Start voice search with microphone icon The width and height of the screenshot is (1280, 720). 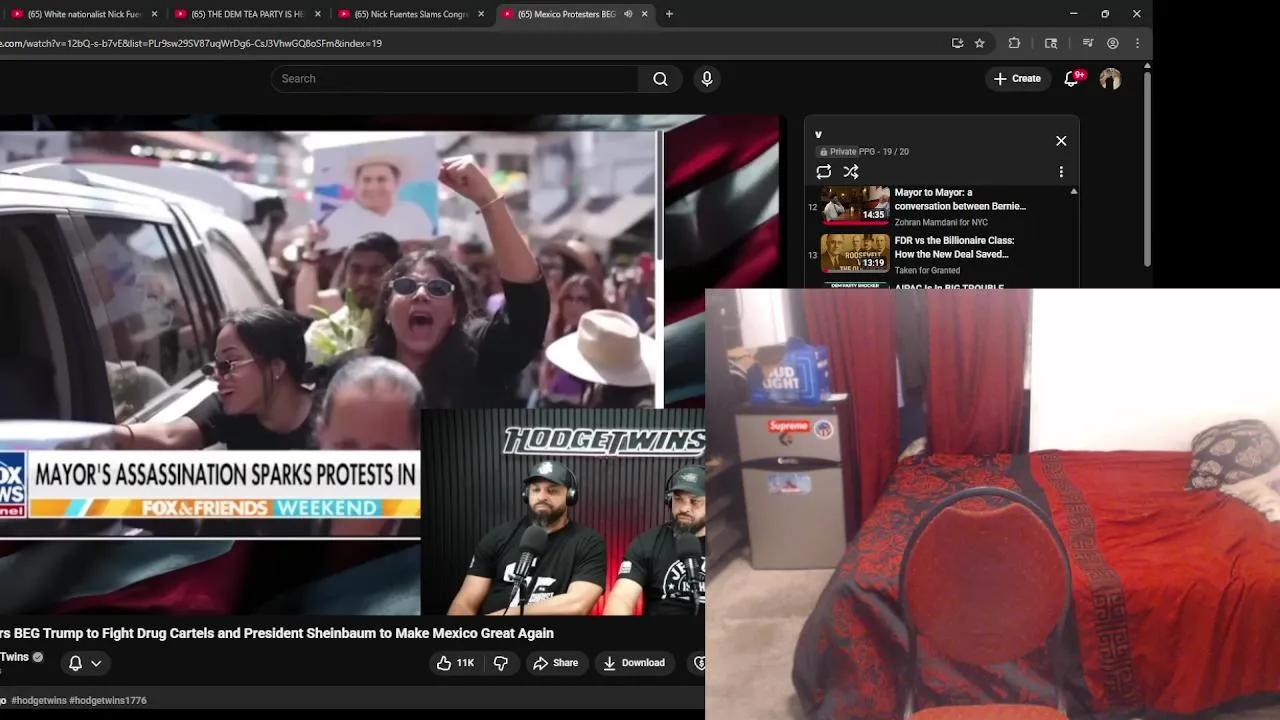pyautogui.click(x=707, y=79)
